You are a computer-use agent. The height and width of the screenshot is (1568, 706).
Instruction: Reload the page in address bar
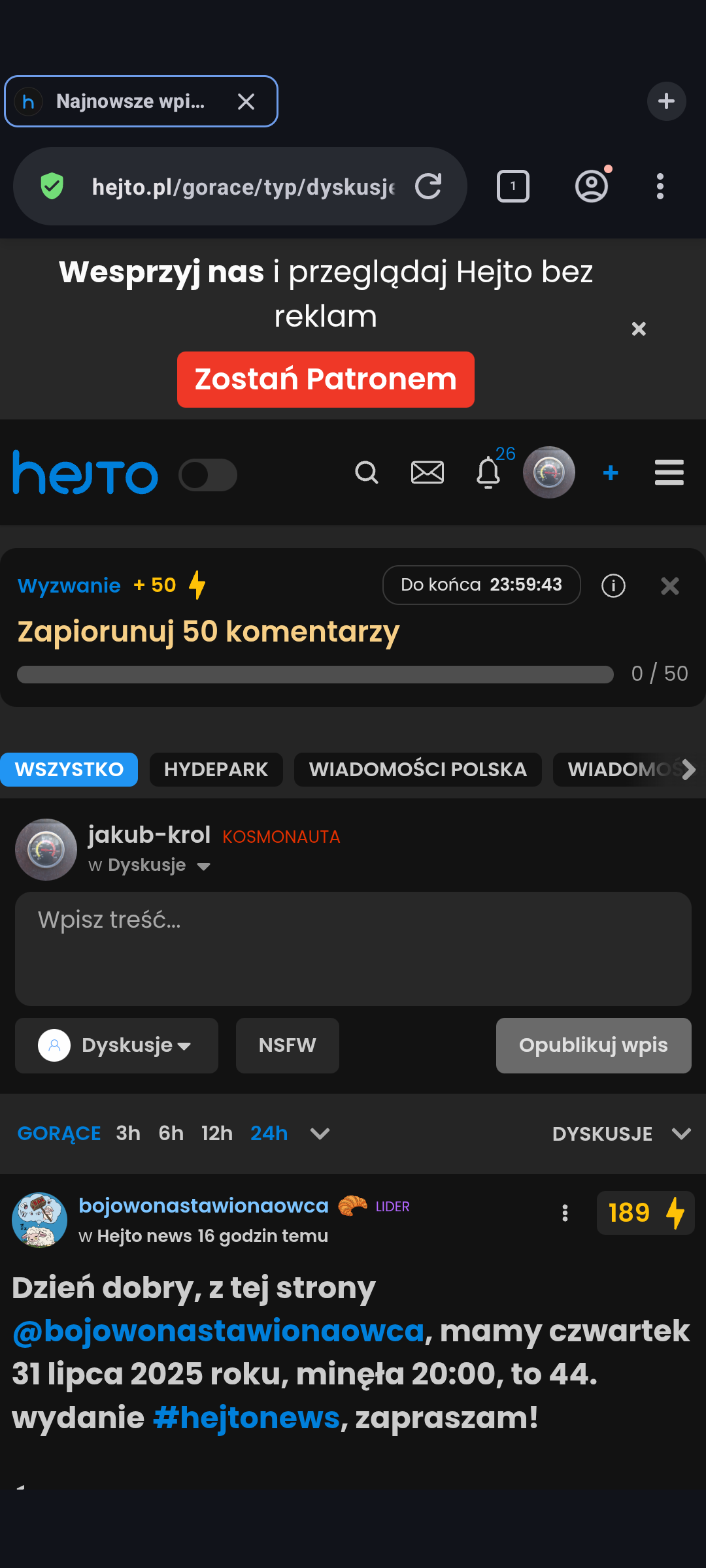click(x=429, y=186)
